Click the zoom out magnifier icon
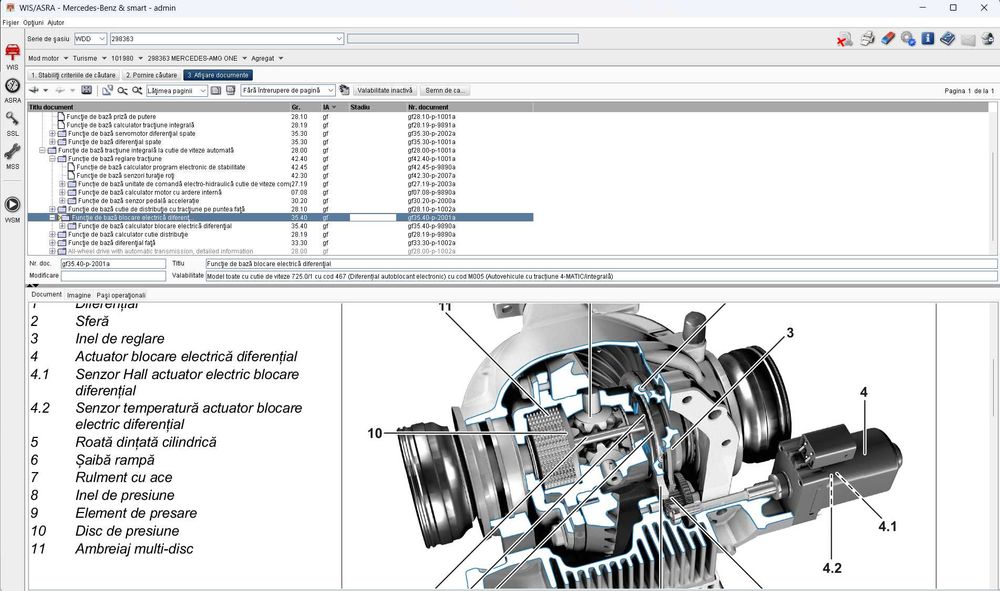 click(x=122, y=91)
